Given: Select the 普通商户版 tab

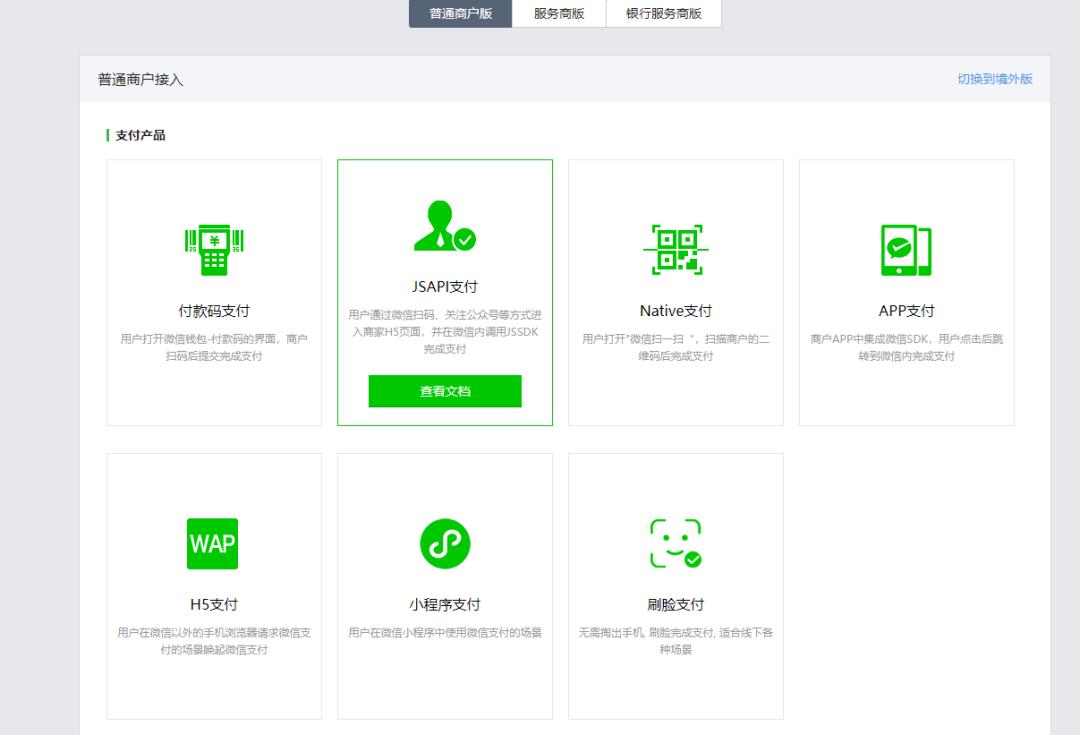Looking at the screenshot, I should point(459,14).
